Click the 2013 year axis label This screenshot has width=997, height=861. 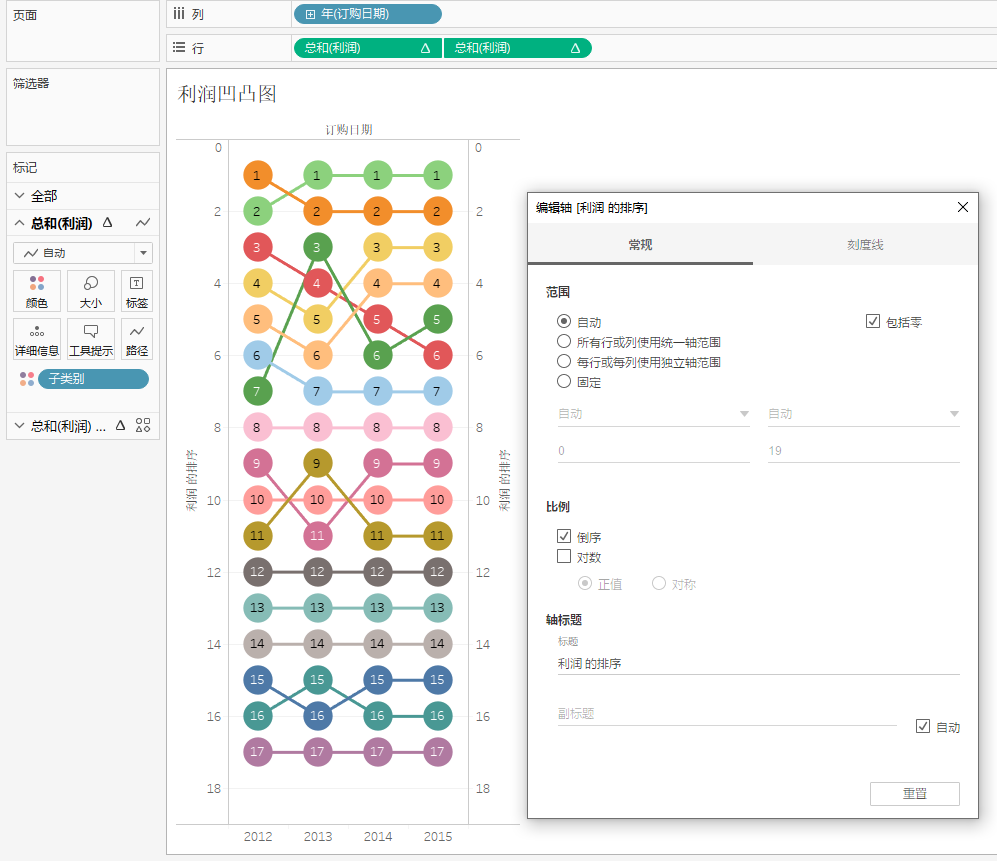coord(317,836)
